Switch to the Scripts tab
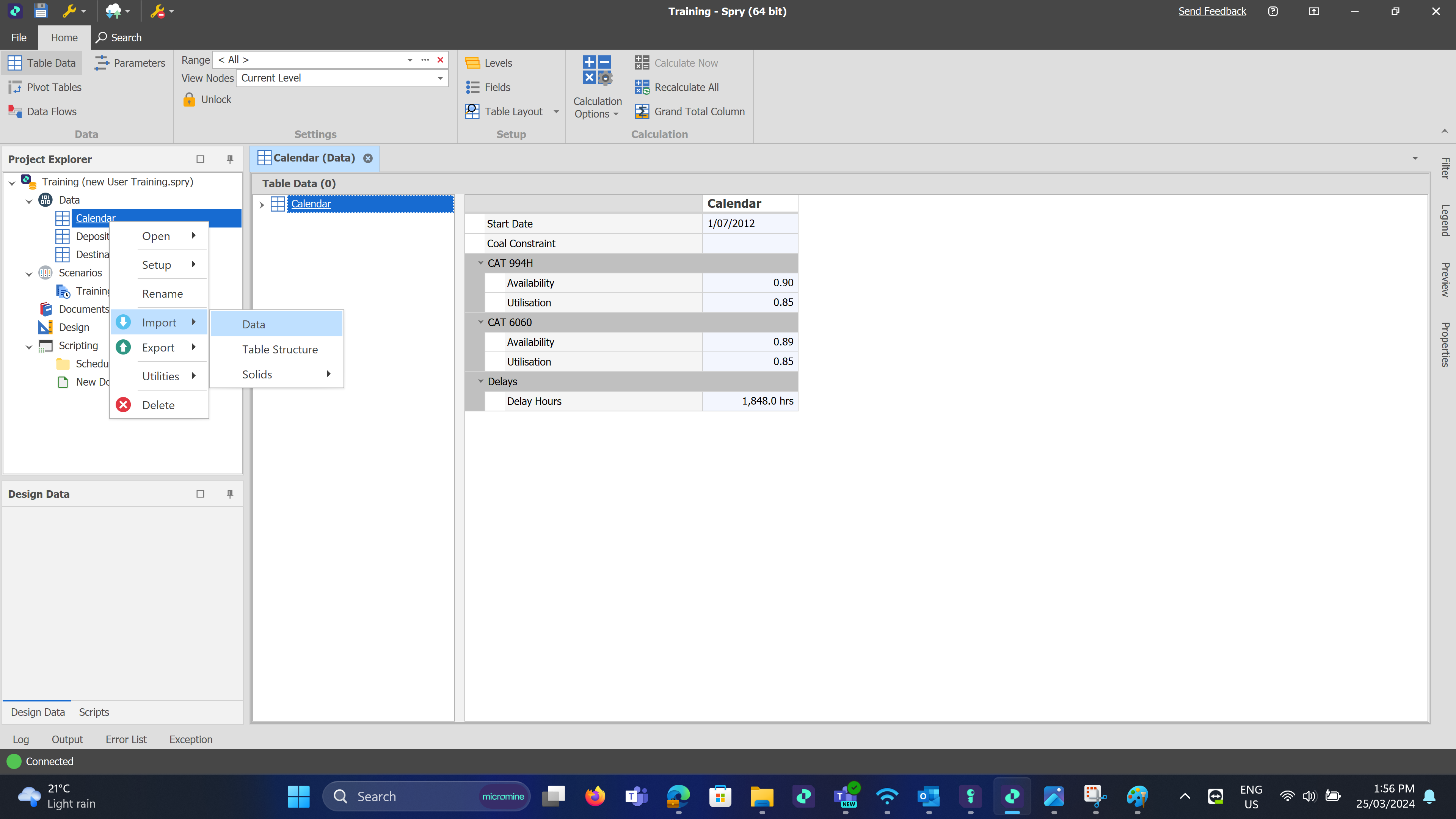Image resolution: width=1456 pixels, height=819 pixels. point(94,712)
